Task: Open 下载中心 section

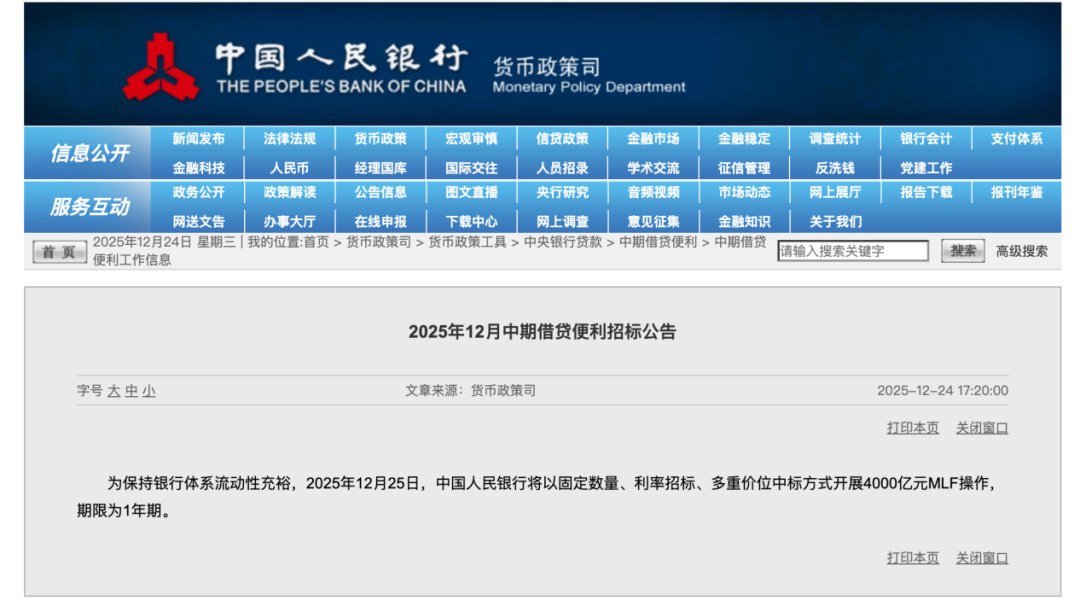Action: (x=471, y=222)
